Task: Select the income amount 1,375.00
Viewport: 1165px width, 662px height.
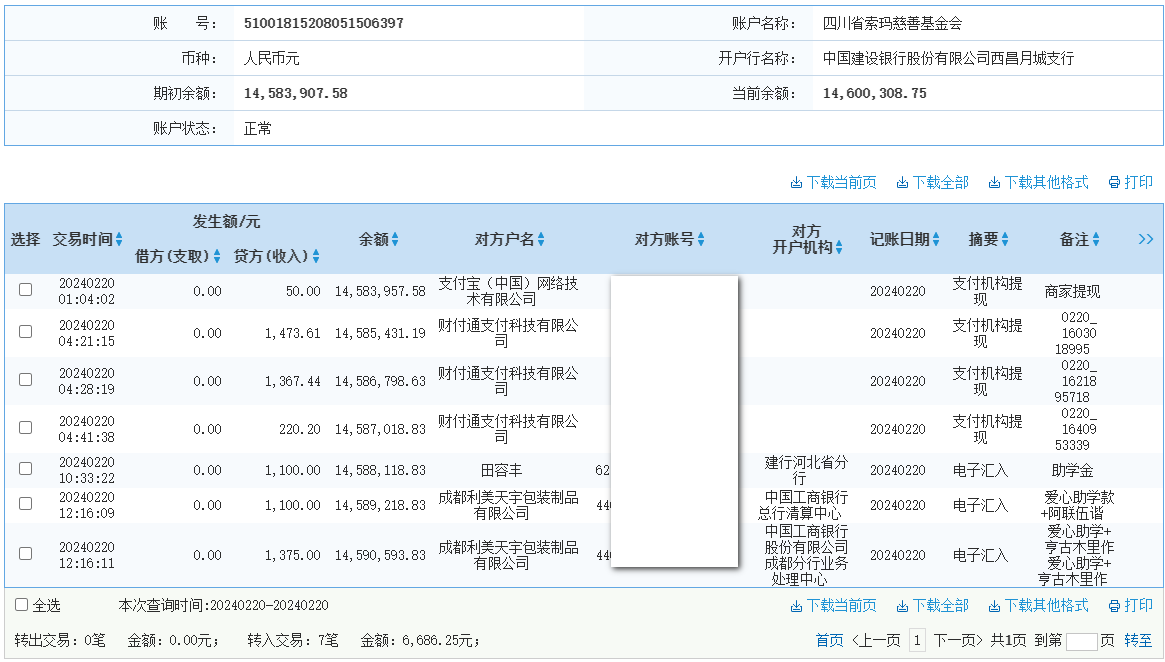Action: pyautogui.click(x=293, y=555)
